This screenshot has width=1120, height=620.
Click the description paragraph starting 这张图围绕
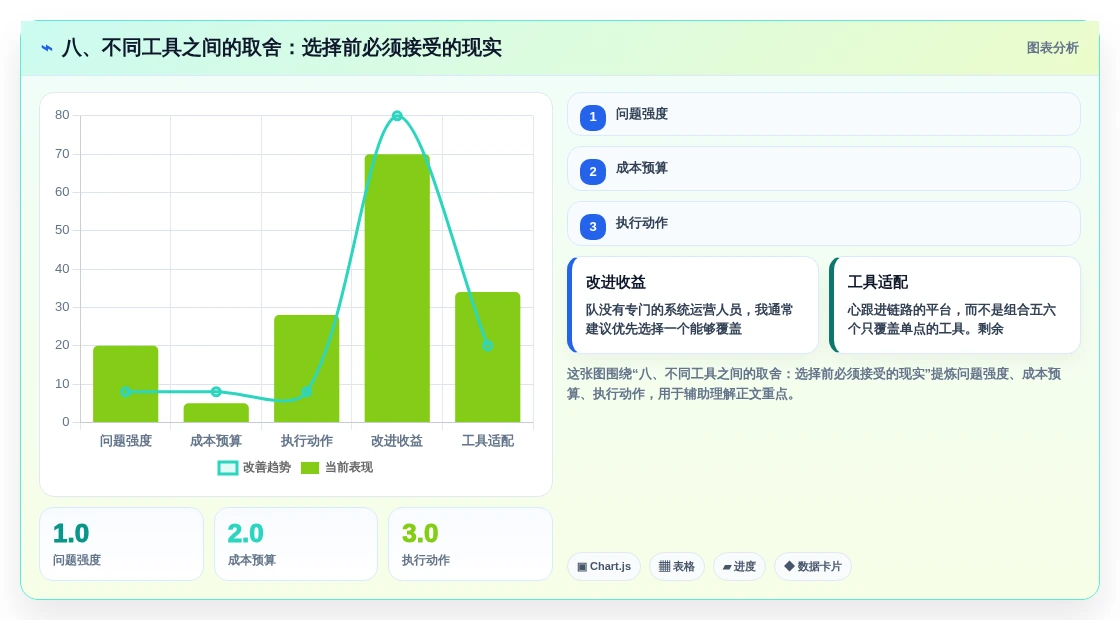(x=814, y=384)
